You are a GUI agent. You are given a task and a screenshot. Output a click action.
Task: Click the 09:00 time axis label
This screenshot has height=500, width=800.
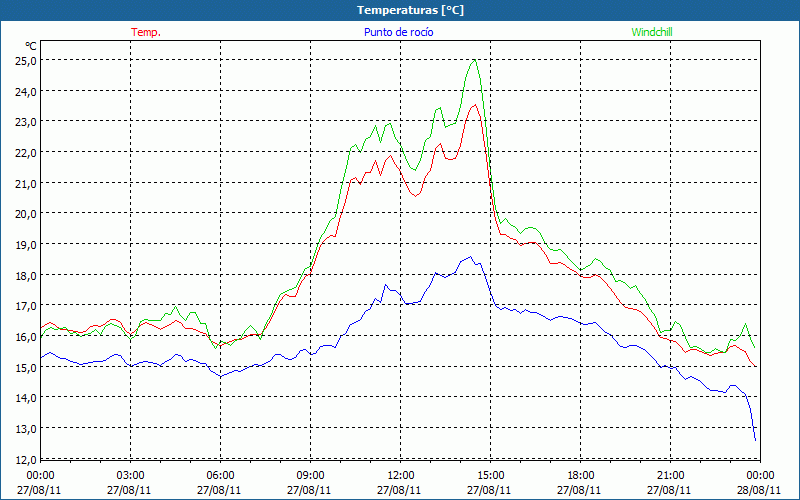click(310, 476)
